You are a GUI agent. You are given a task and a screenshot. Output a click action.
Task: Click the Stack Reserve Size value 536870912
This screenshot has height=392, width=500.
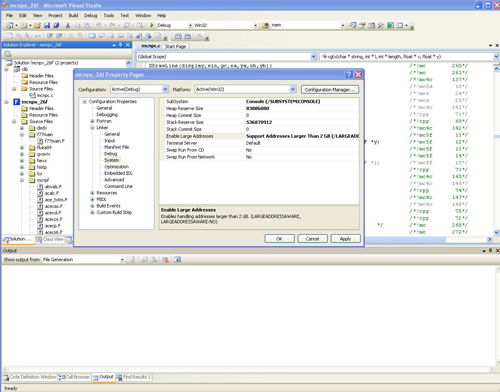click(259, 122)
